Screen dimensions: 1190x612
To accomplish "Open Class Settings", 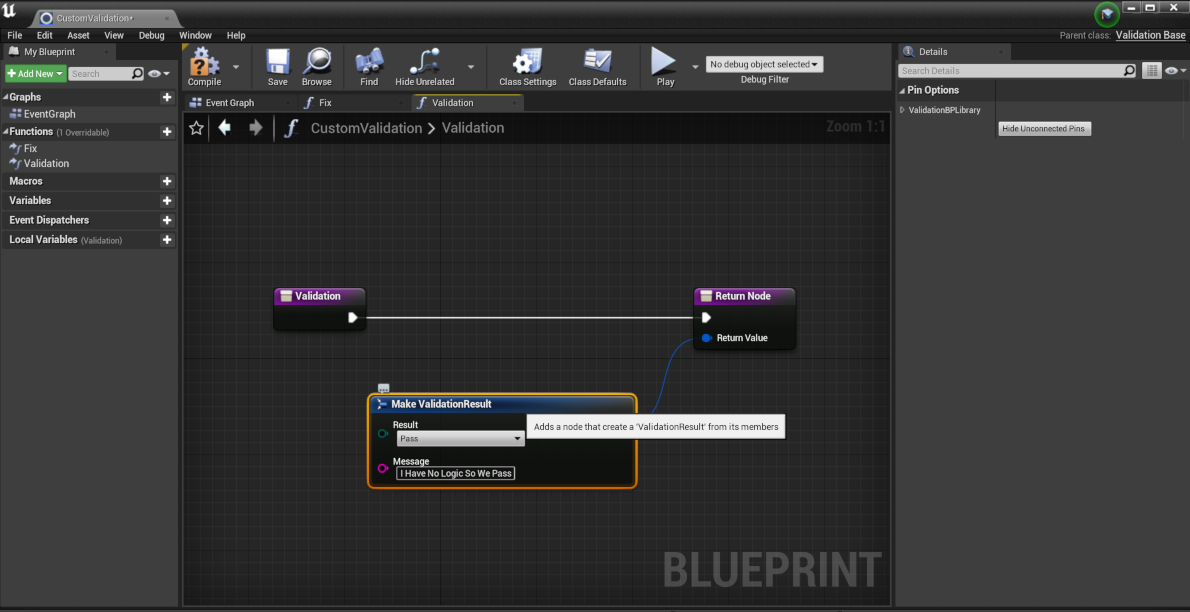I will pyautogui.click(x=527, y=64).
